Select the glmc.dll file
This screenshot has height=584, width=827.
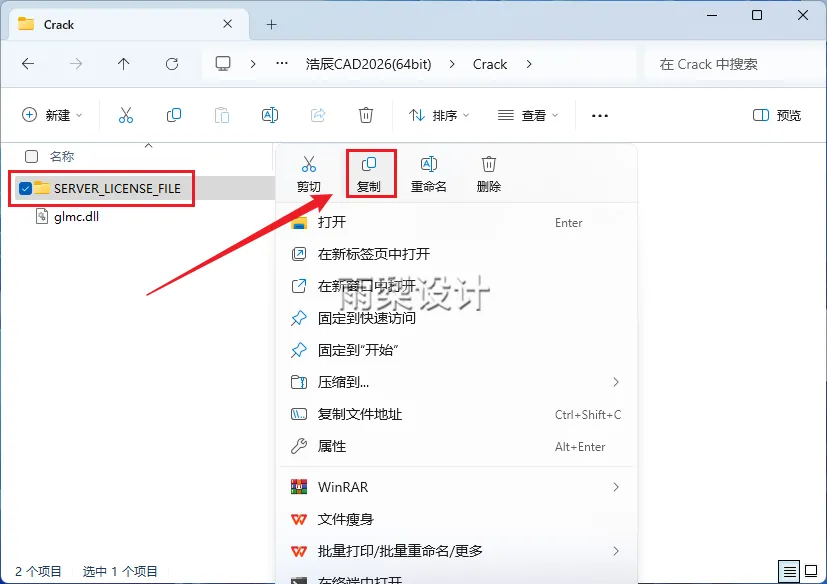tap(76, 216)
